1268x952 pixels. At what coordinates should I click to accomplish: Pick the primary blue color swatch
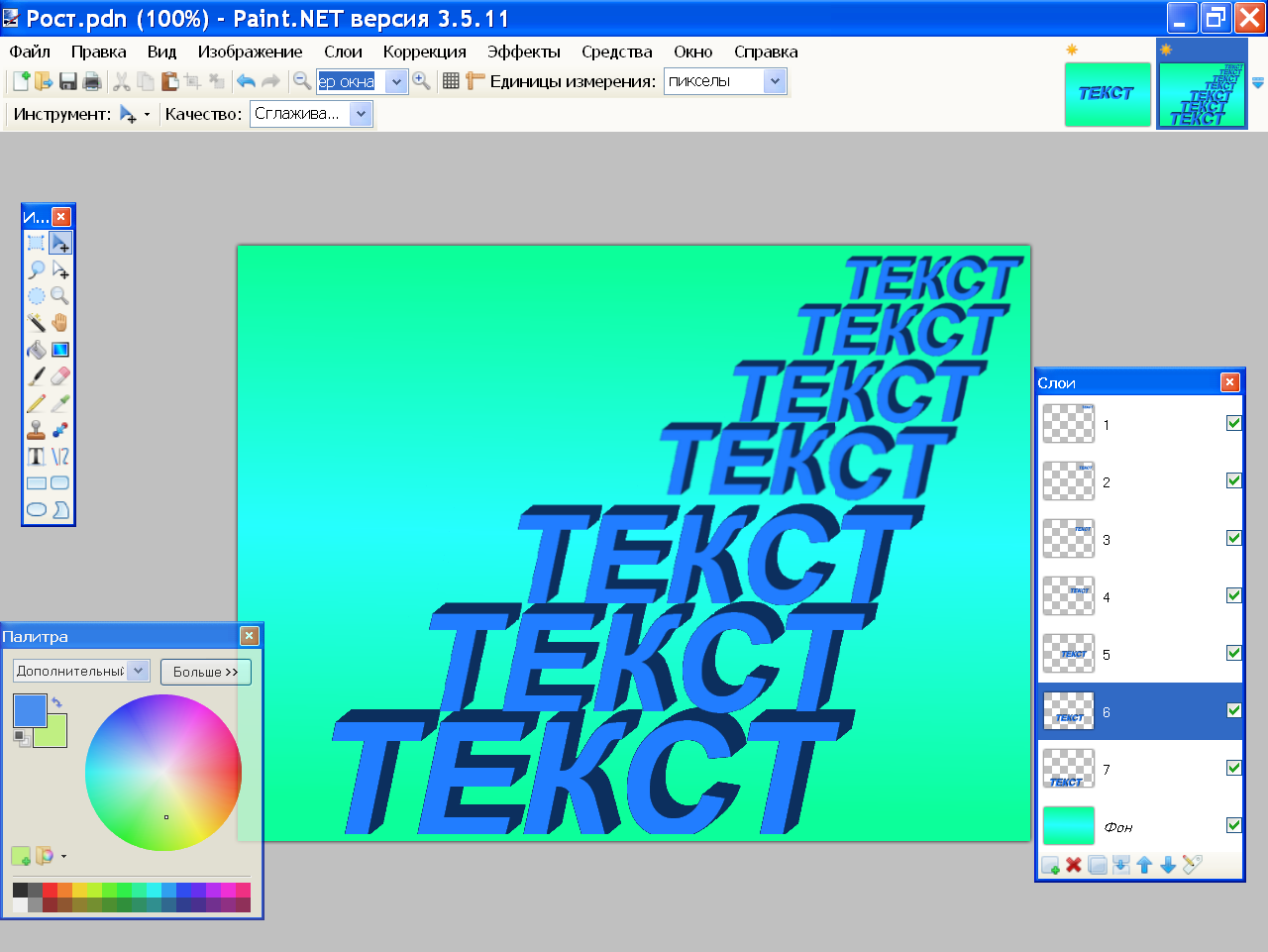[x=30, y=710]
